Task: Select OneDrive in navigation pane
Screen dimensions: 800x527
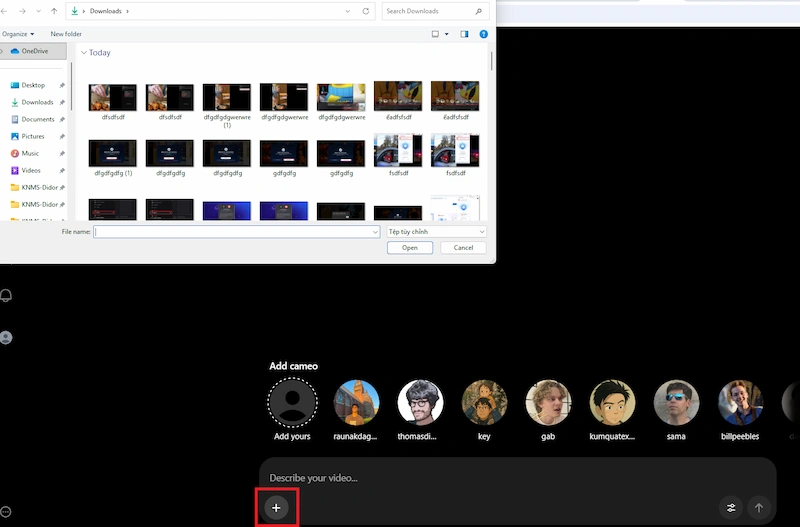Action: point(34,51)
